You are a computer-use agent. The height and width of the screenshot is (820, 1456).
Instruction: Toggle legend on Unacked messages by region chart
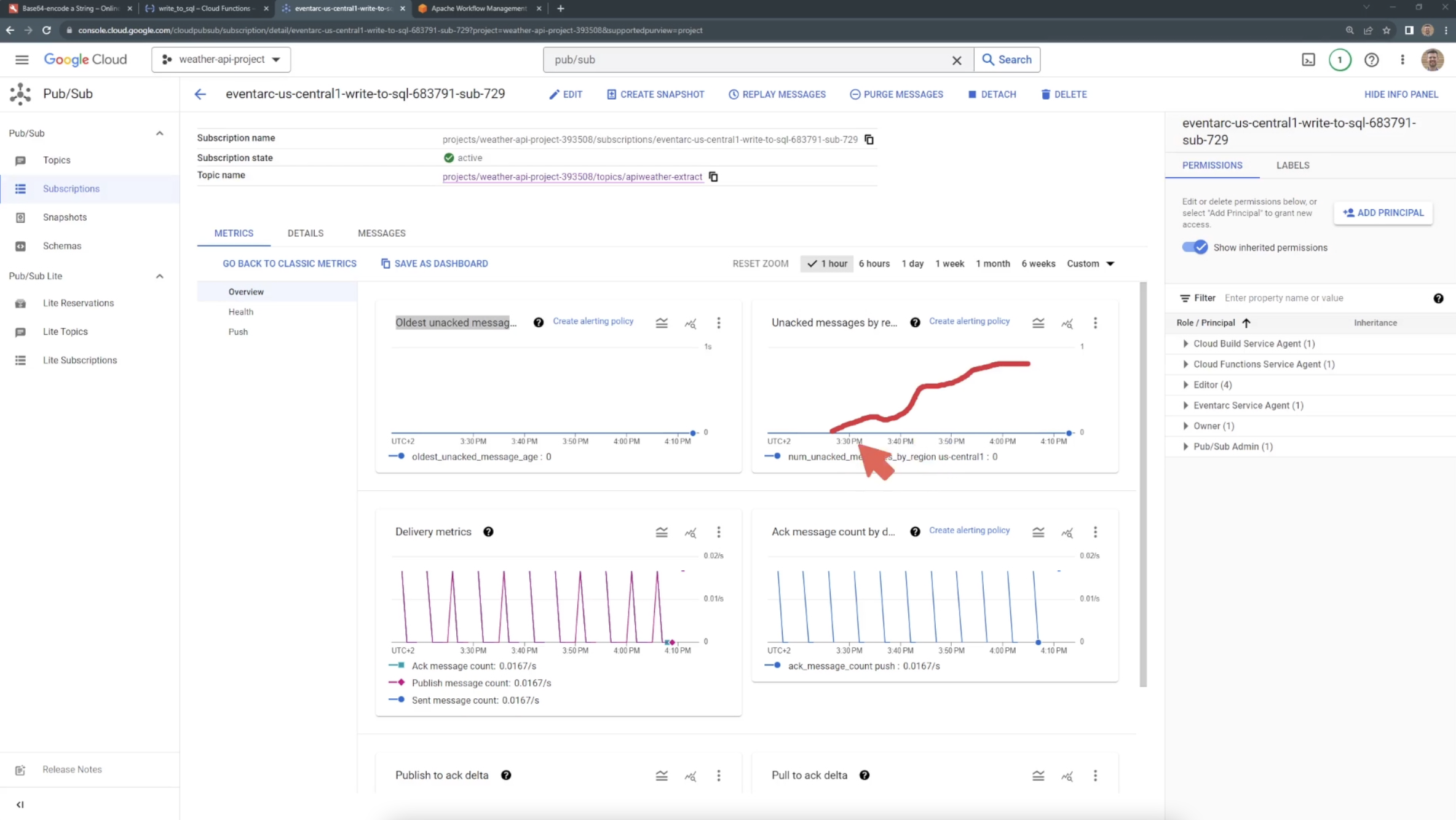tap(1039, 323)
